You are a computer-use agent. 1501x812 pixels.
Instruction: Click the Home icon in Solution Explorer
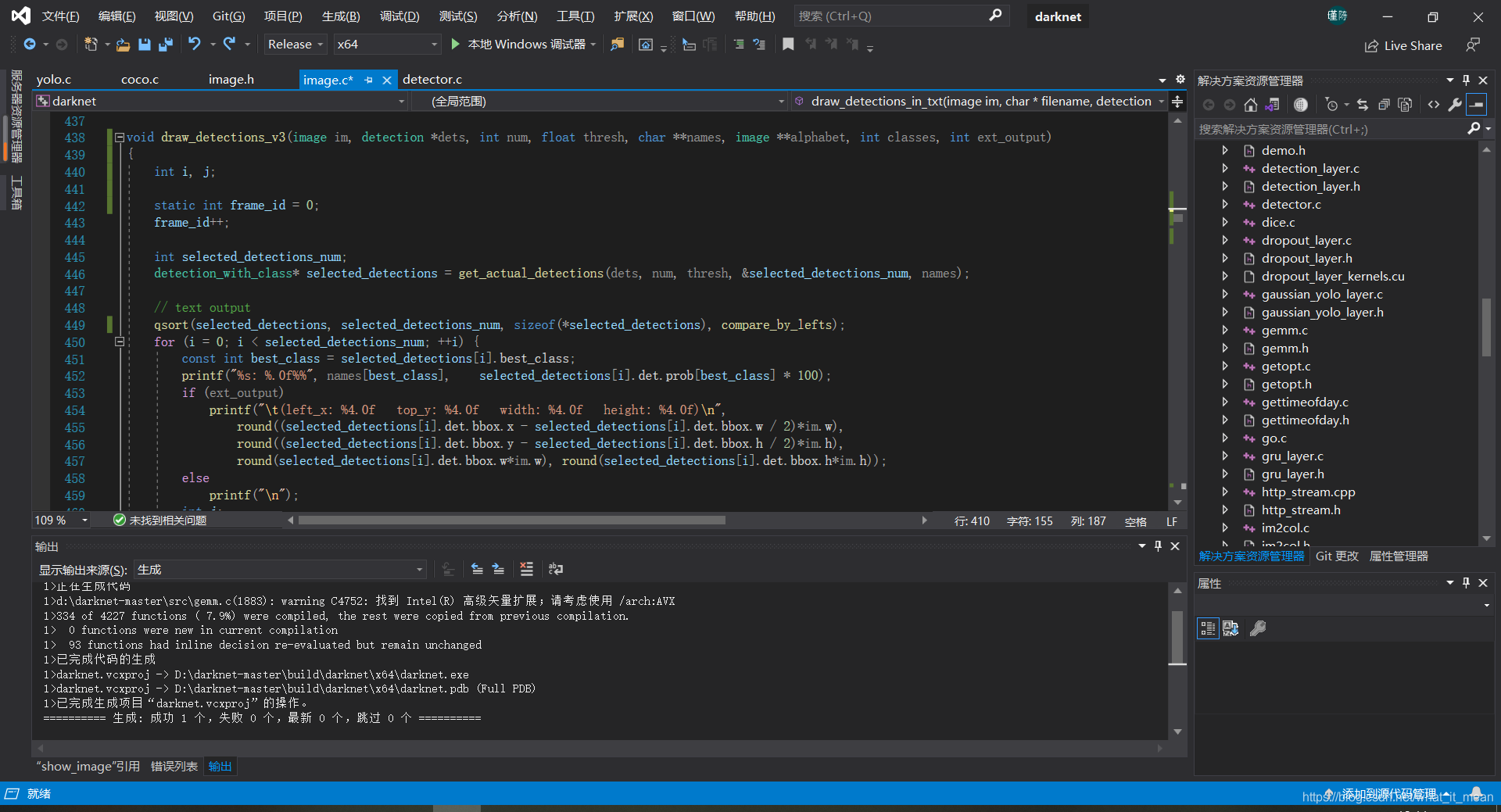(x=1251, y=105)
